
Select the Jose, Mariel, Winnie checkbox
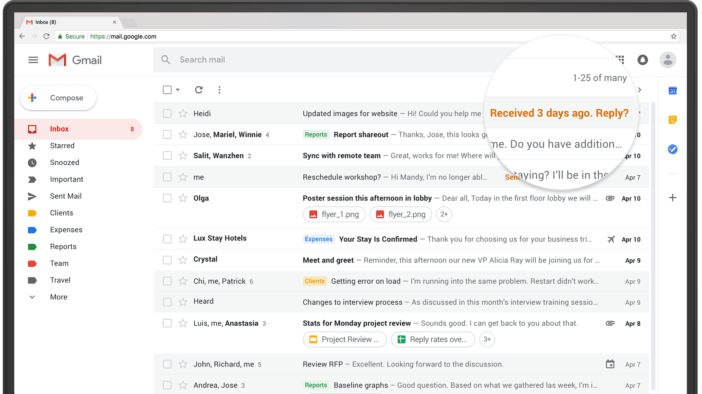click(x=167, y=134)
